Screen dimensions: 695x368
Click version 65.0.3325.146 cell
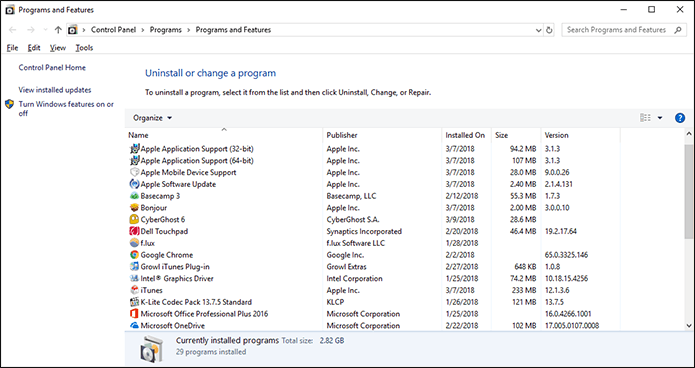567,255
